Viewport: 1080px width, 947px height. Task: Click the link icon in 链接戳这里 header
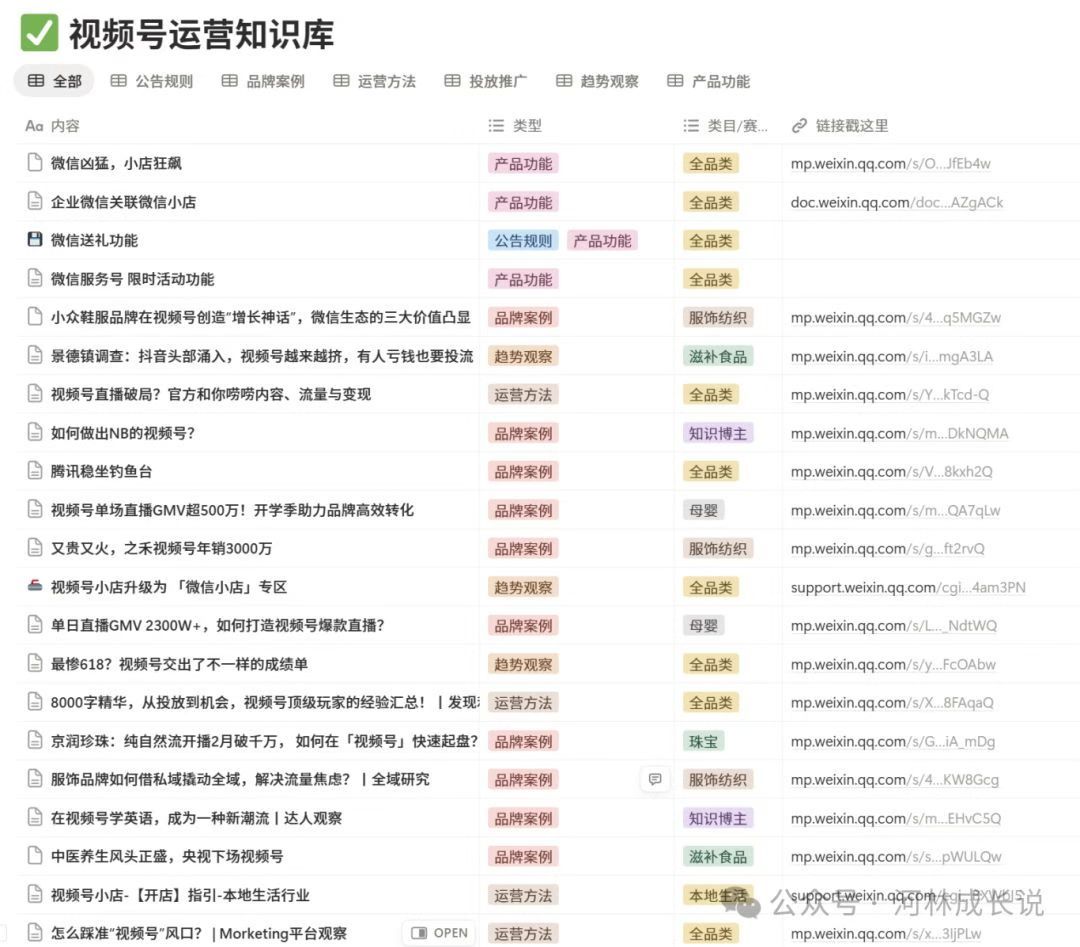coord(799,125)
